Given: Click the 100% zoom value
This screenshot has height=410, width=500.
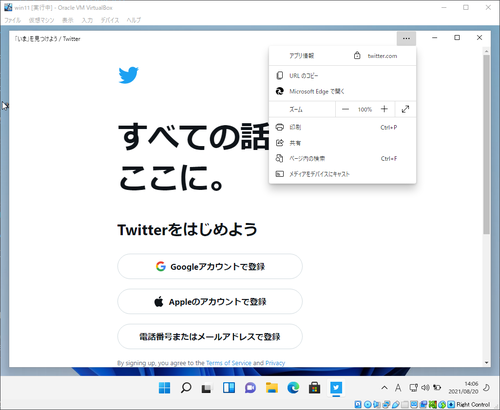Looking at the screenshot, I should pyautogui.click(x=365, y=109).
